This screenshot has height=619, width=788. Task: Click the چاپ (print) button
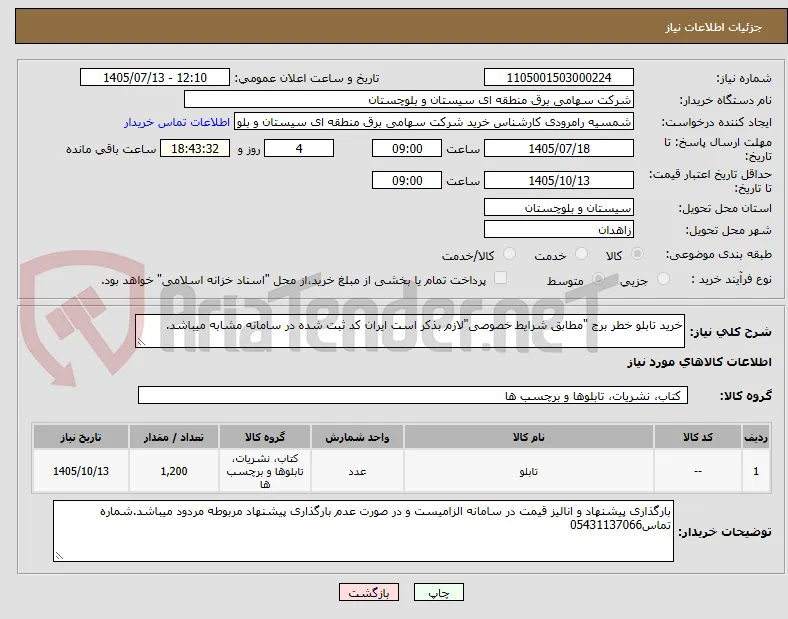[438, 593]
